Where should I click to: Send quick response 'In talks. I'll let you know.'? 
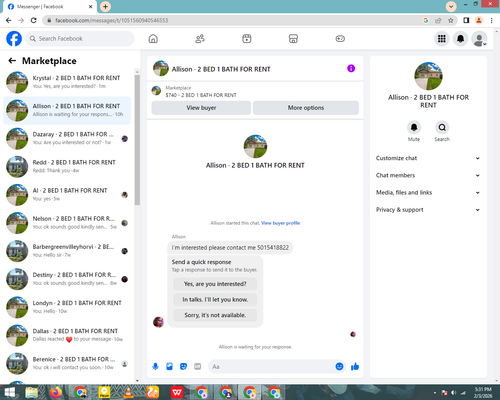[215, 300]
